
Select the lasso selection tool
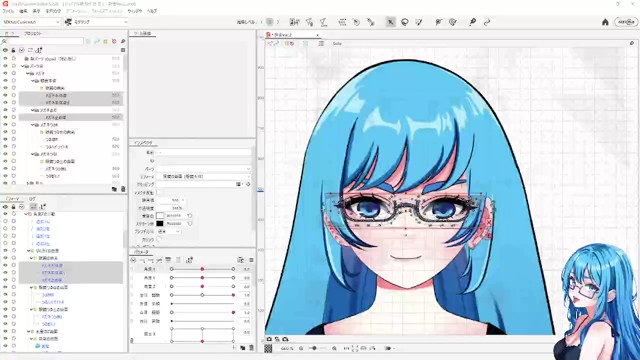pos(404,22)
